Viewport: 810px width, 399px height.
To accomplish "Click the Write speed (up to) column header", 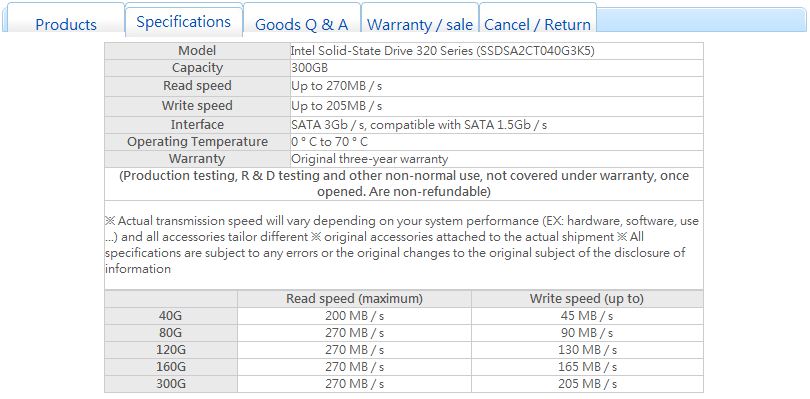I will [587, 299].
